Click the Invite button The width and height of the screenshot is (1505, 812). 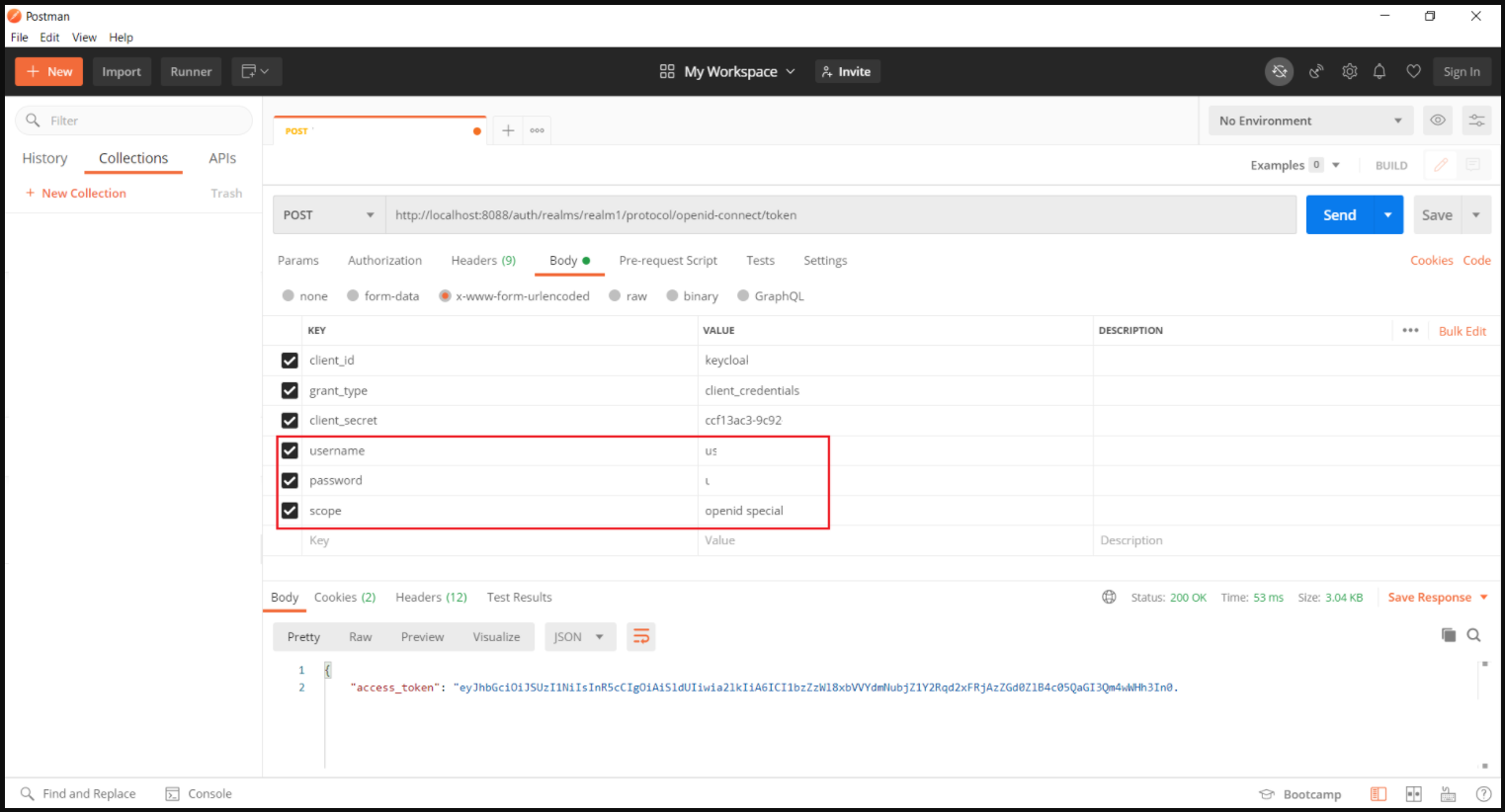pyautogui.click(x=847, y=71)
